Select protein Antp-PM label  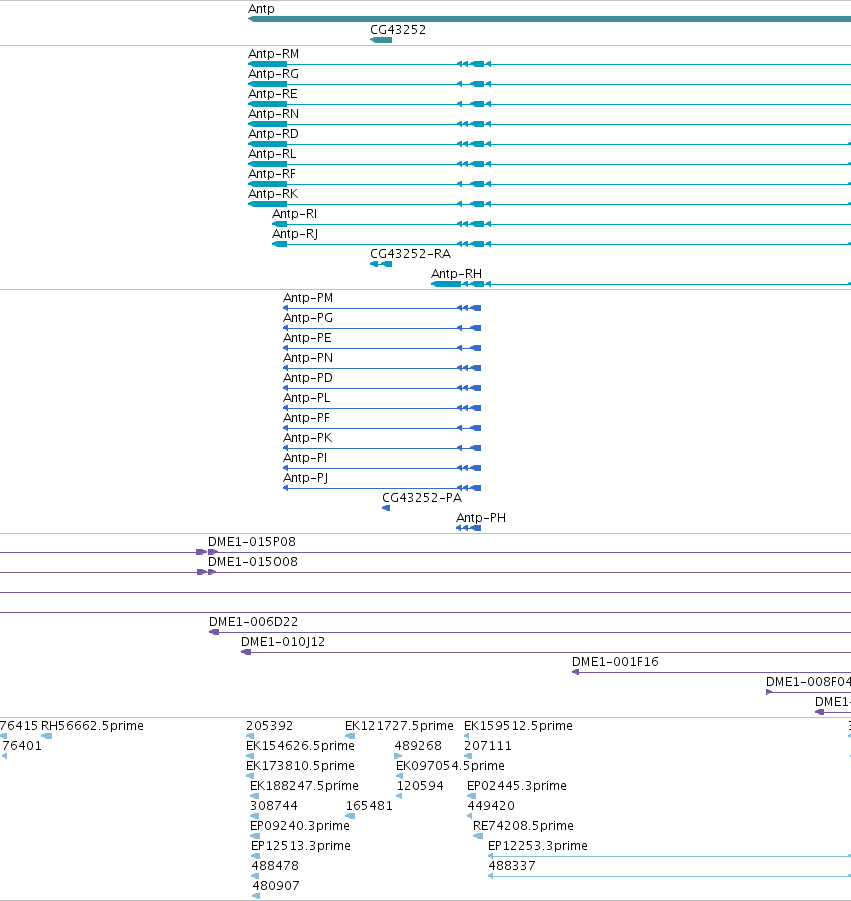[307, 298]
